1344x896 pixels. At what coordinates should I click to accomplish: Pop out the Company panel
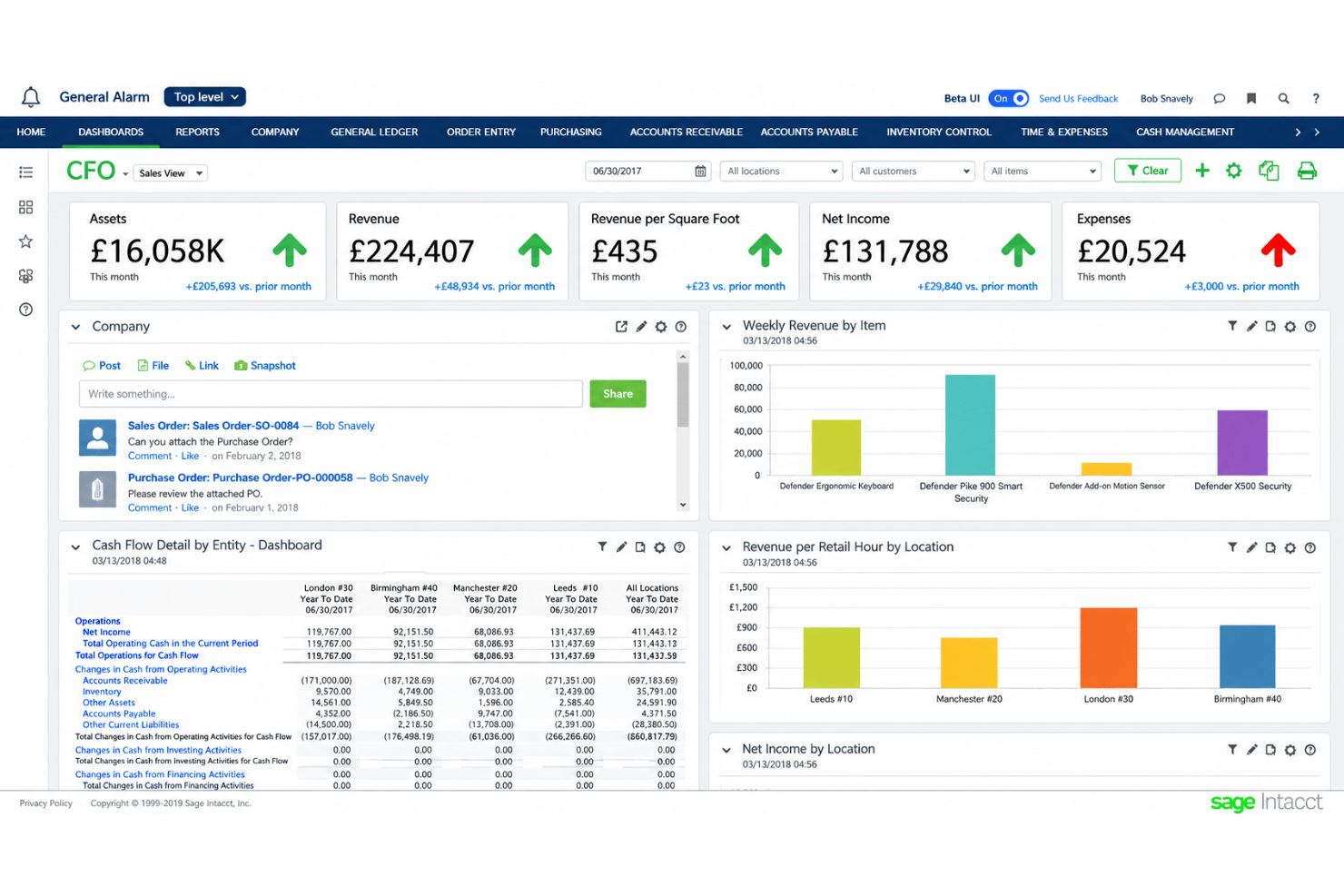pos(621,327)
